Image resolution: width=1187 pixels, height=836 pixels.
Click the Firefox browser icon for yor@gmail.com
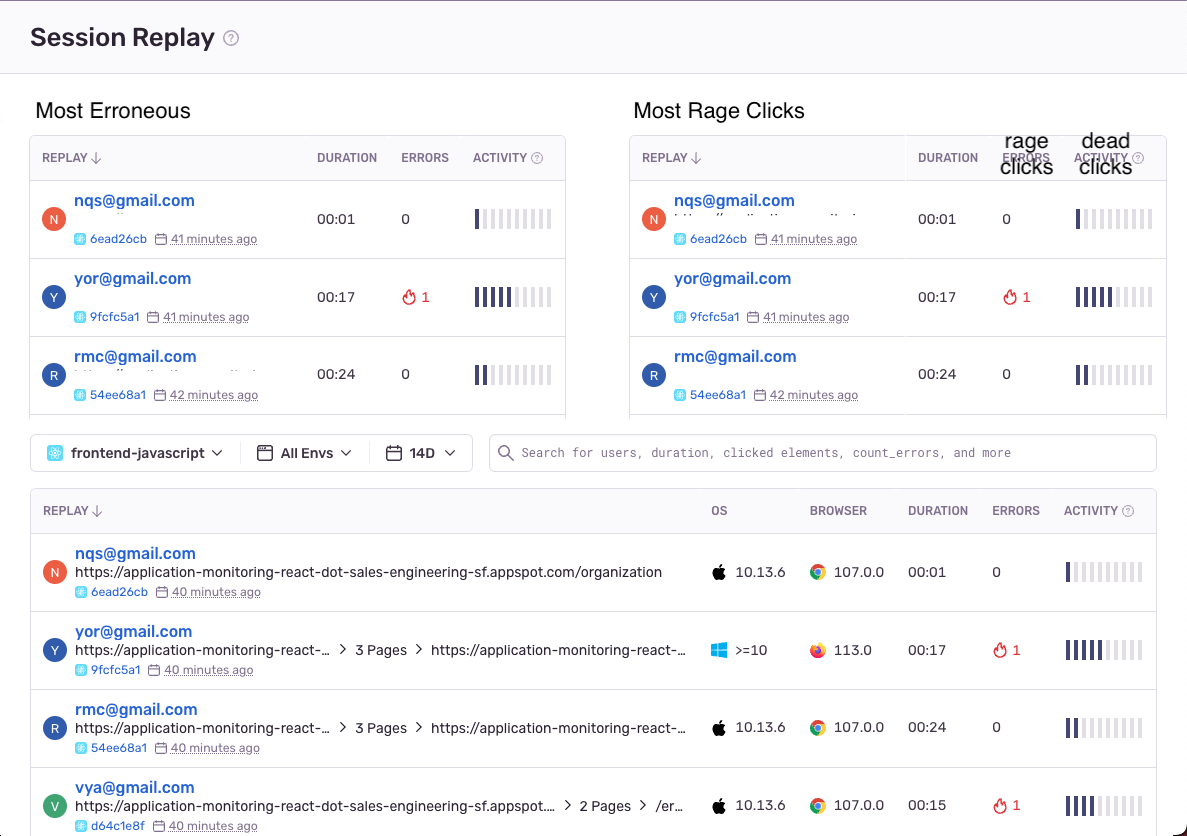pyautogui.click(x=818, y=650)
